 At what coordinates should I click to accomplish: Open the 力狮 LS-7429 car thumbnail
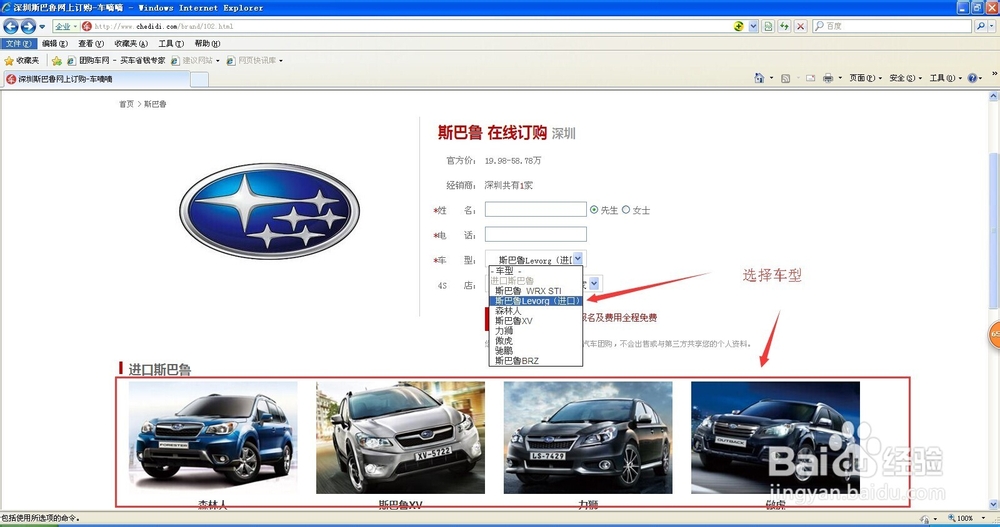click(x=588, y=438)
